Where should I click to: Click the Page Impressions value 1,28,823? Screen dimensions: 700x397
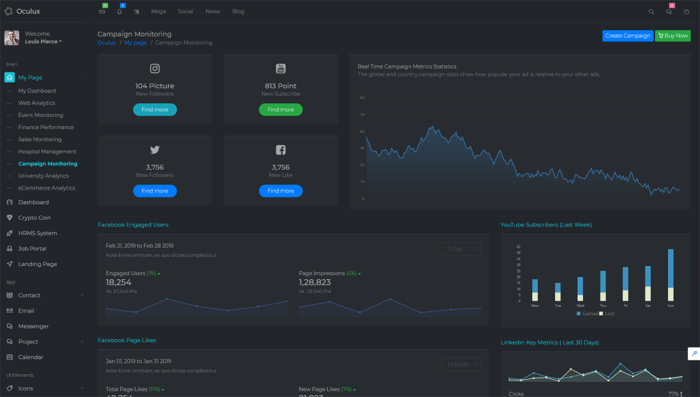(315, 282)
